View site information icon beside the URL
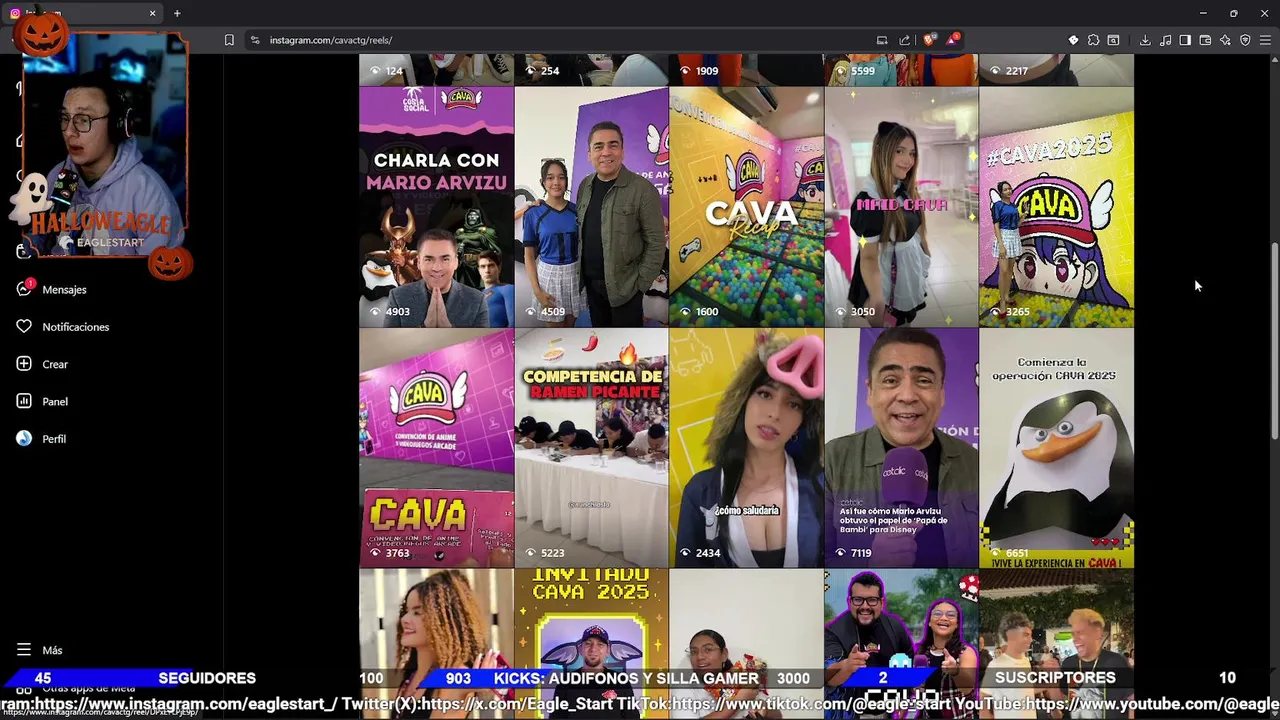Screen dimensions: 1280x720 pos(255,40)
